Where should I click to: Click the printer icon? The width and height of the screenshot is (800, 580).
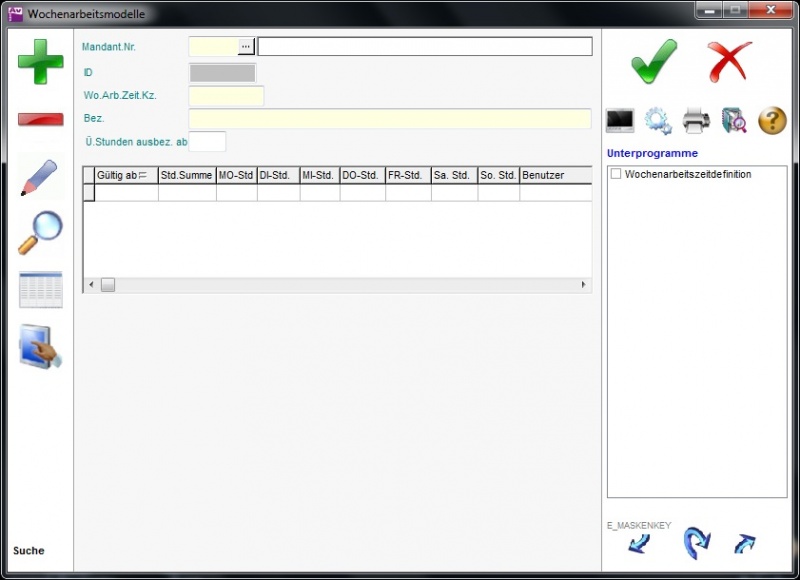click(696, 121)
